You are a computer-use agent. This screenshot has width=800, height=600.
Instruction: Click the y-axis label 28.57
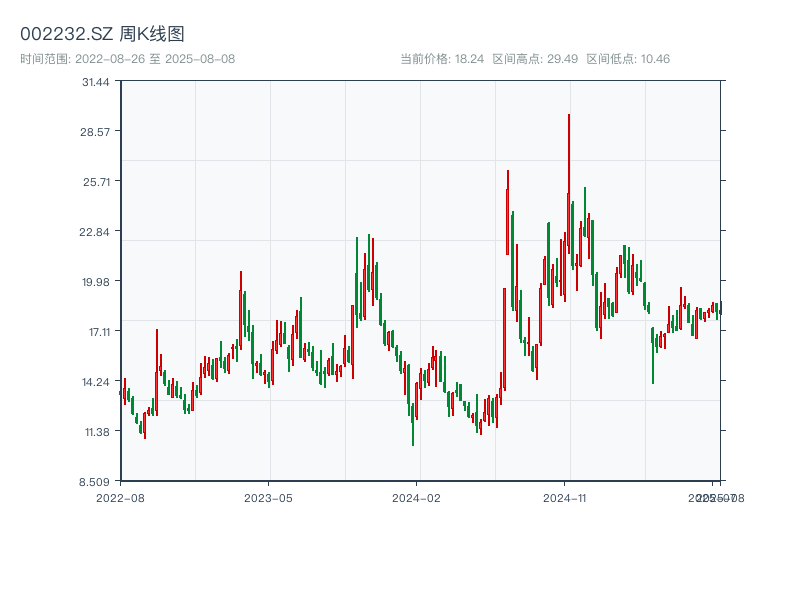(x=95, y=132)
